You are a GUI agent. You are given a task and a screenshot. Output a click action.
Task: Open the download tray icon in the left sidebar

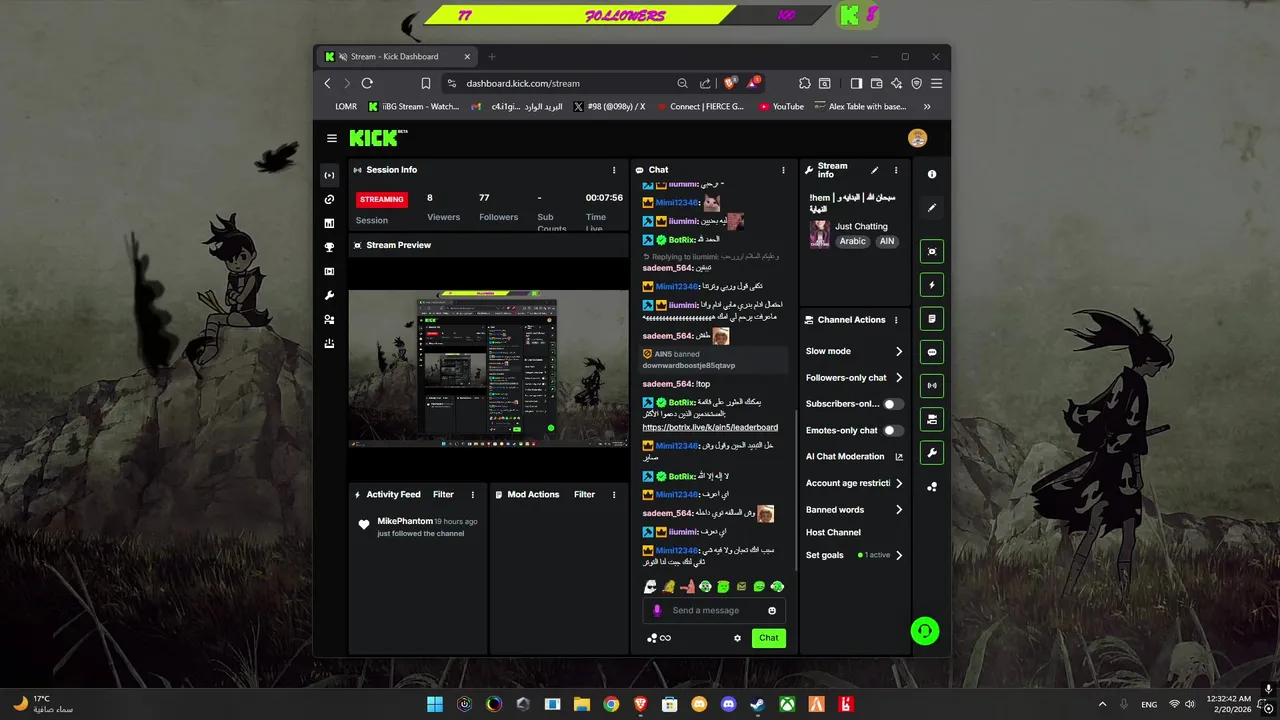pos(329,343)
